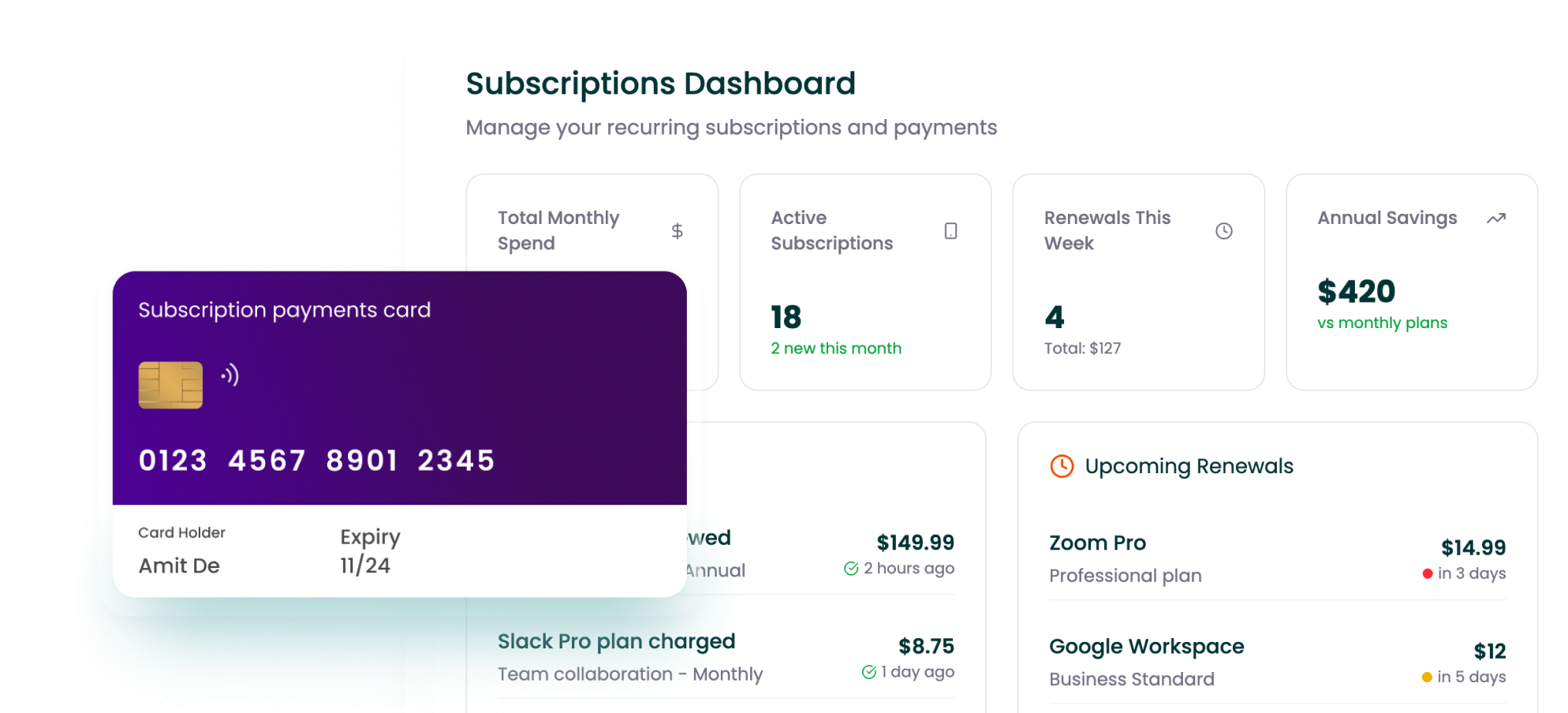Click the red dot beside in 3 days
This screenshot has height=713, width=1568.
tap(1427, 574)
